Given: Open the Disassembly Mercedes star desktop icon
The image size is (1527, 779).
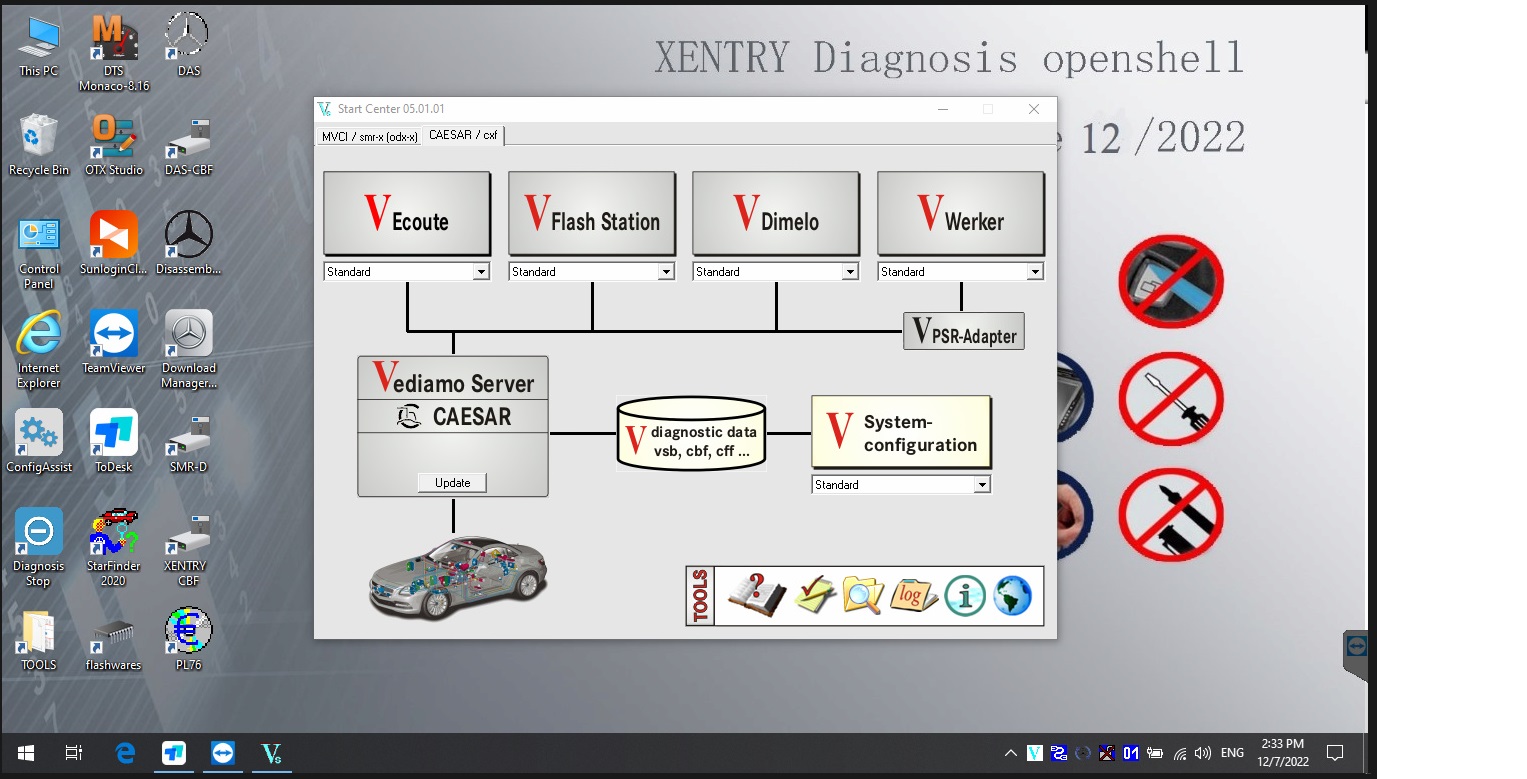Looking at the screenshot, I should tap(188, 243).
